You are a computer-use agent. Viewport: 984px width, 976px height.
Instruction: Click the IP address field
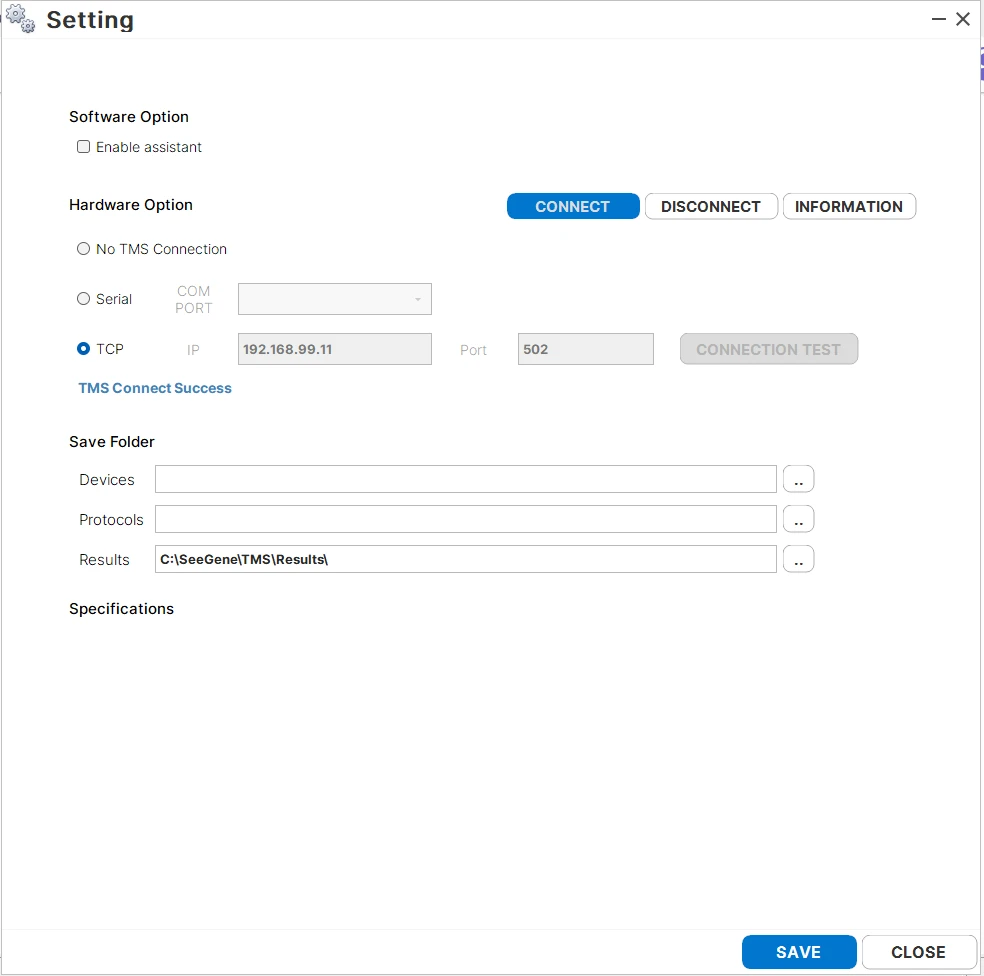pyautogui.click(x=334, y=349)
